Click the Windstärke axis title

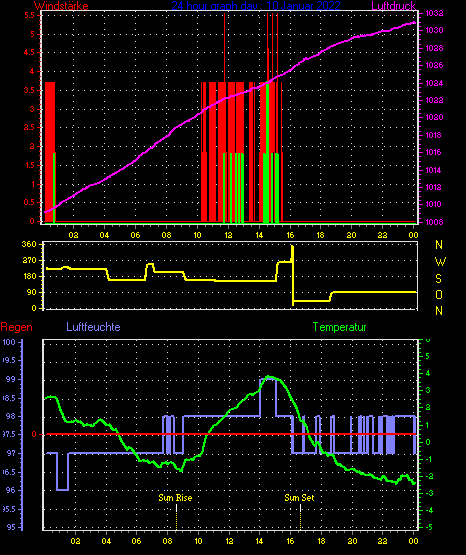click(x=61, y=6)
